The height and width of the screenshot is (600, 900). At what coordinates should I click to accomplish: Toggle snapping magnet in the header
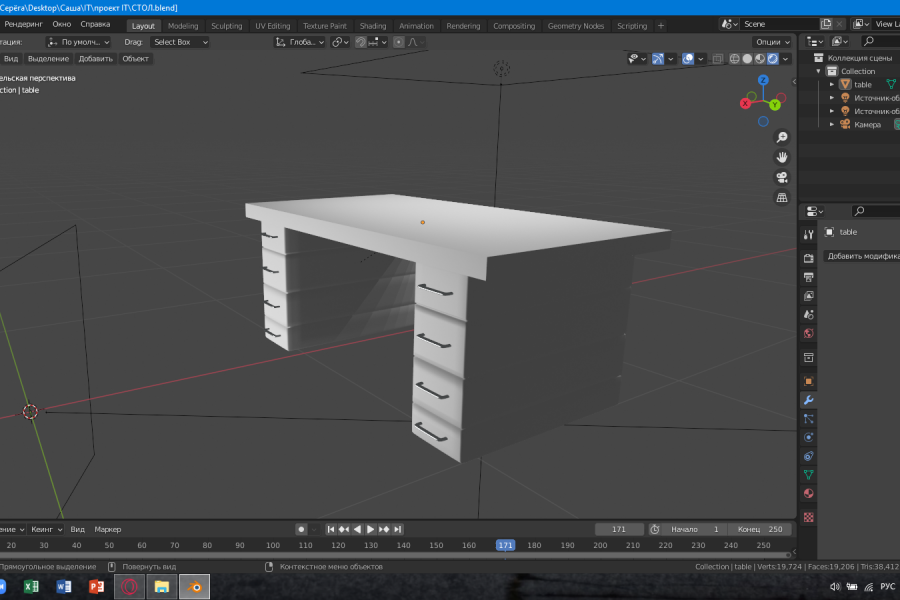[x=361, y=42]
